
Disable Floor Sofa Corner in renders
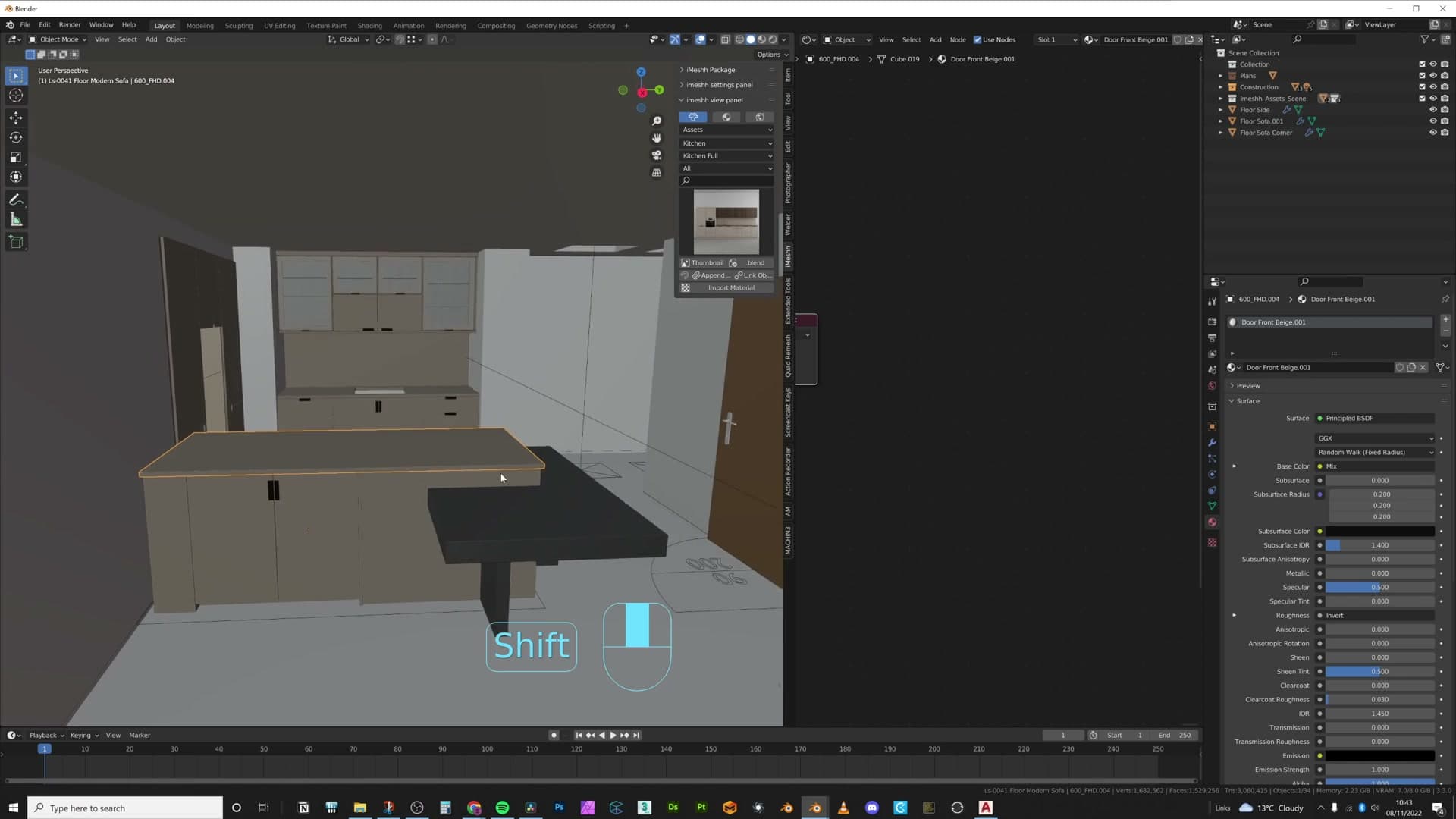[1445, 133]
